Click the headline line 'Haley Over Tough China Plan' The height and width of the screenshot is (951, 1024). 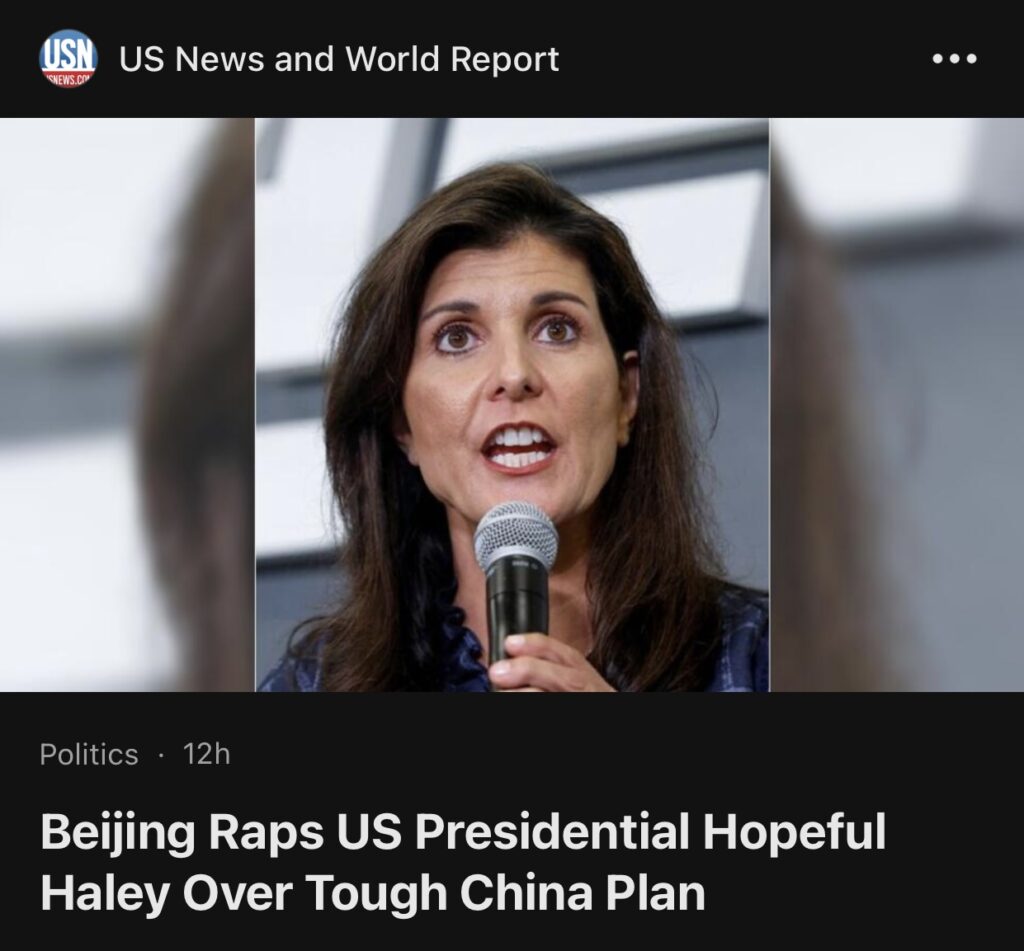pyautogui.click(x=373, y=893)
